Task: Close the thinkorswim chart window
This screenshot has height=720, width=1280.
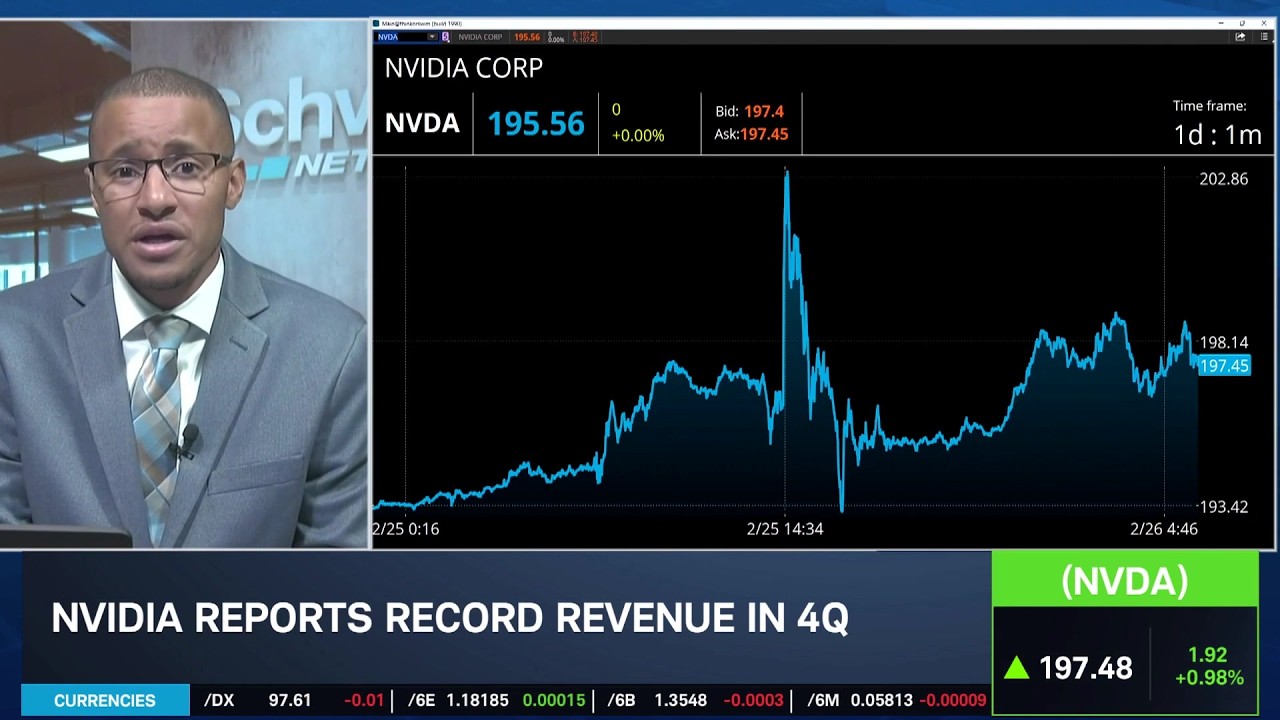Action: [x=1264, y=23]
